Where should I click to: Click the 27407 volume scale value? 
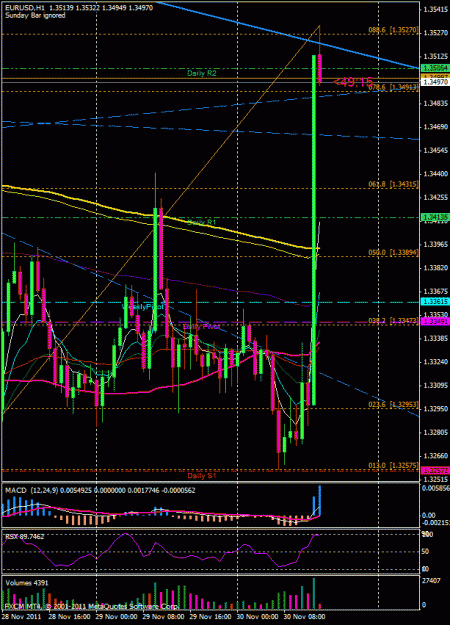point(431,581)
